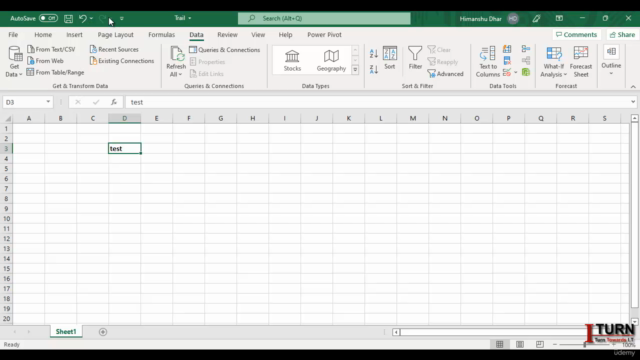Add a new sheet with plus icon
640x360 pixels.
103,332
